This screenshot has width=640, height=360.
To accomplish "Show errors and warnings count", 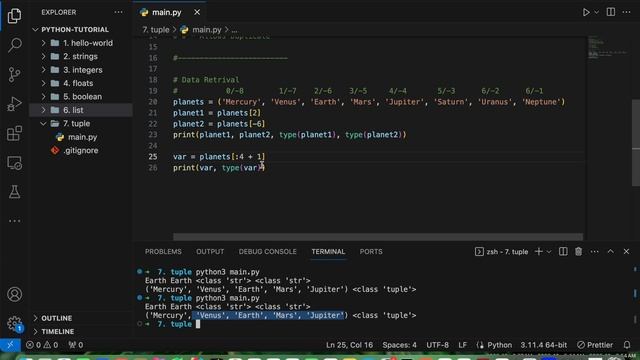I will (42, 345).
